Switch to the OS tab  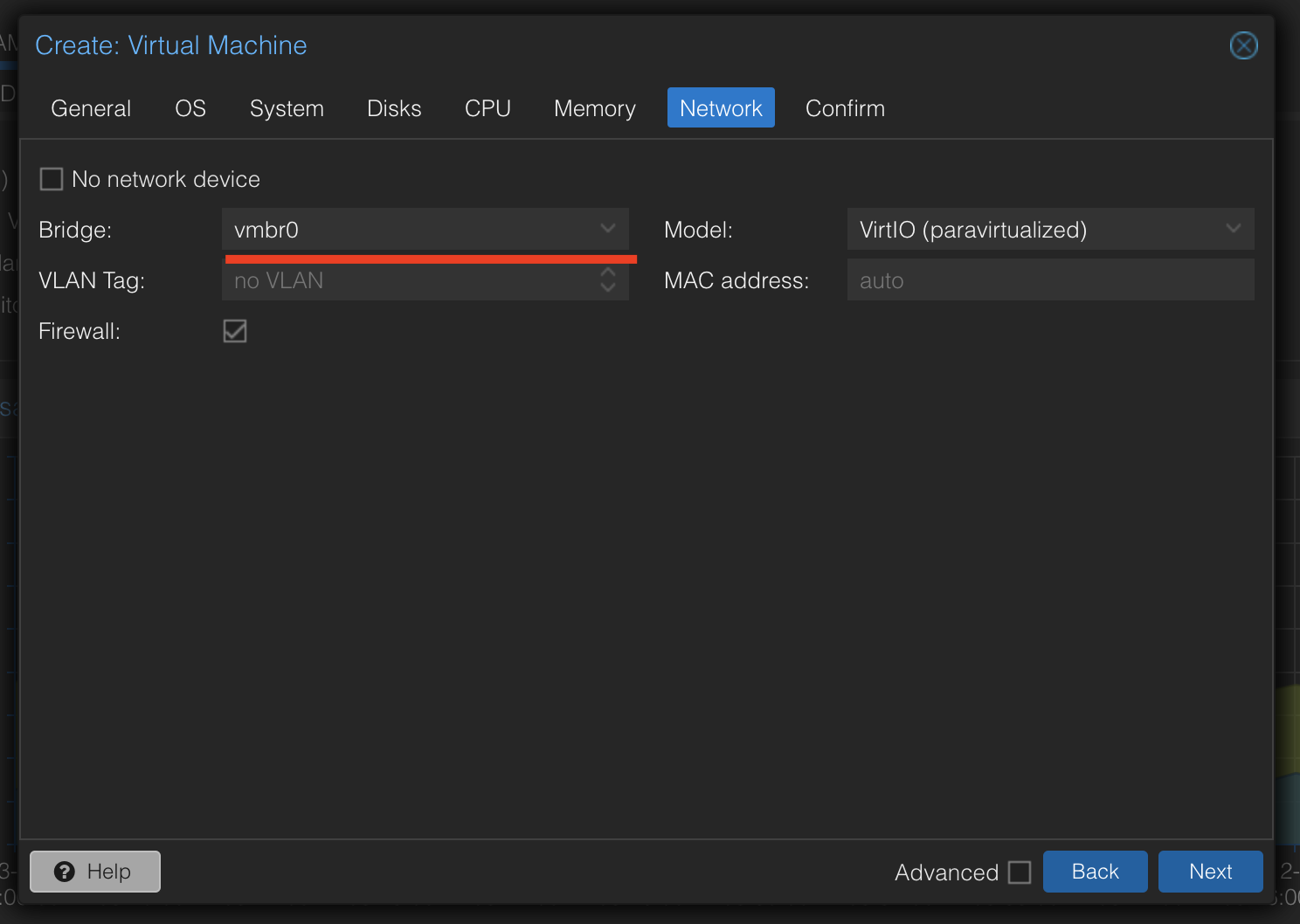[190, 108]
